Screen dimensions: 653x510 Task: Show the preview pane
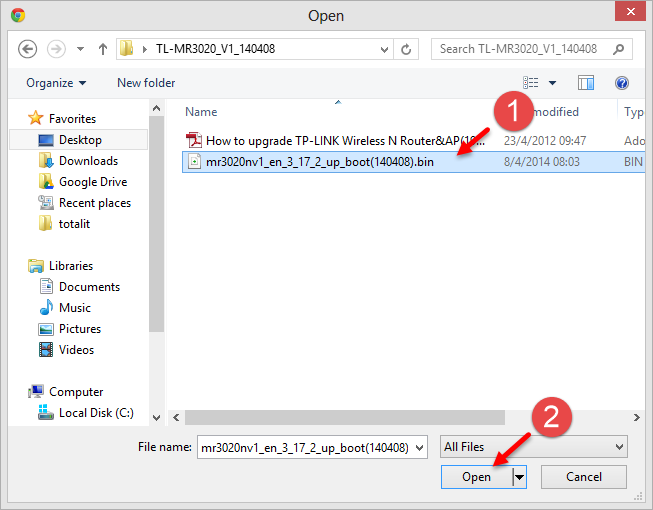[x=586, y=83]
